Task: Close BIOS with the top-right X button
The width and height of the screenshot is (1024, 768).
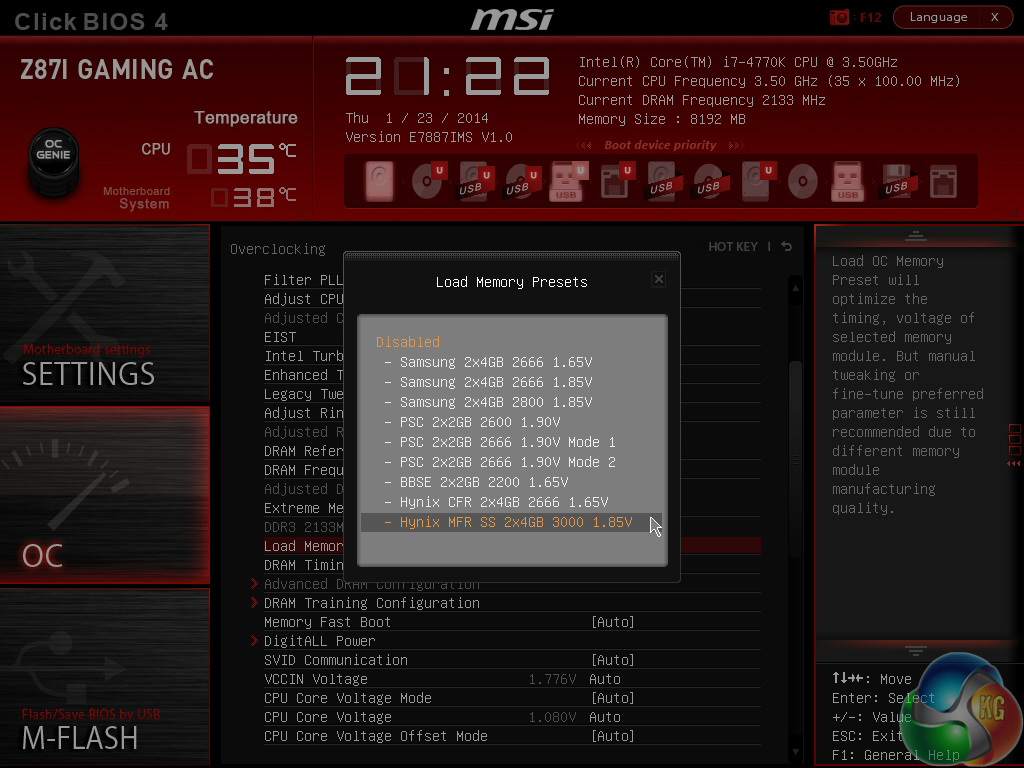Action: click(995, 17)
